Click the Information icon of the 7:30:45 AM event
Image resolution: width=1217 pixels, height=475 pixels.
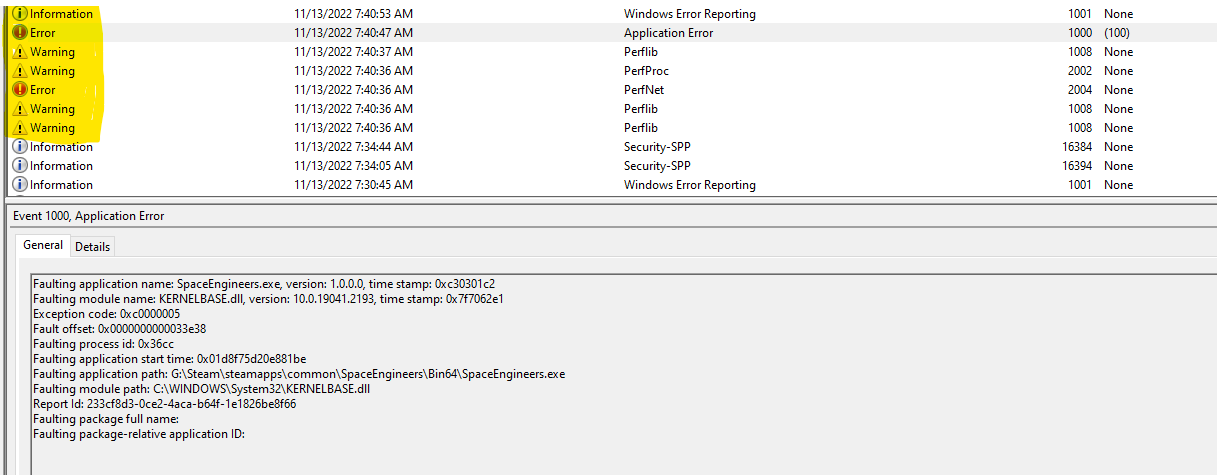click(20, 185)
